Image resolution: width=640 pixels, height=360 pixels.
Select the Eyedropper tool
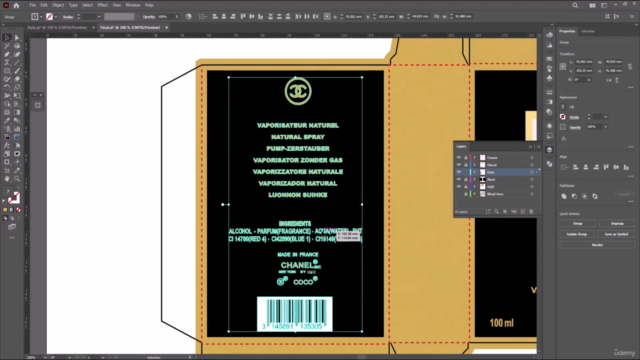(7, 120)
